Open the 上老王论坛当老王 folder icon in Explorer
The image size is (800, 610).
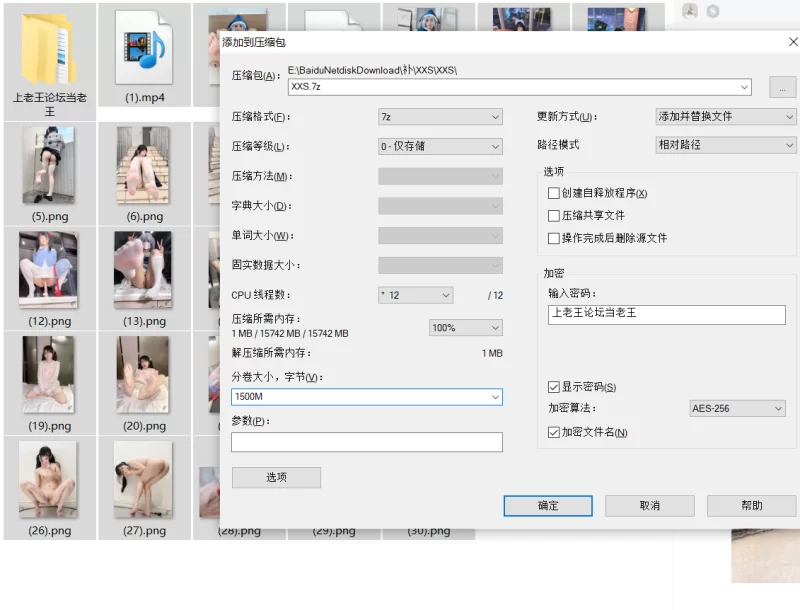49,49
